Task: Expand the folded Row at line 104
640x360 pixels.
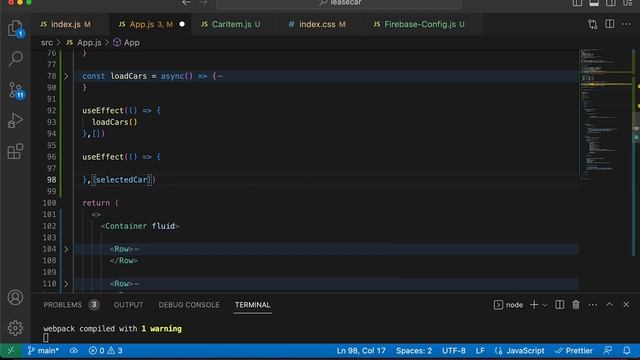Action: 66,249
